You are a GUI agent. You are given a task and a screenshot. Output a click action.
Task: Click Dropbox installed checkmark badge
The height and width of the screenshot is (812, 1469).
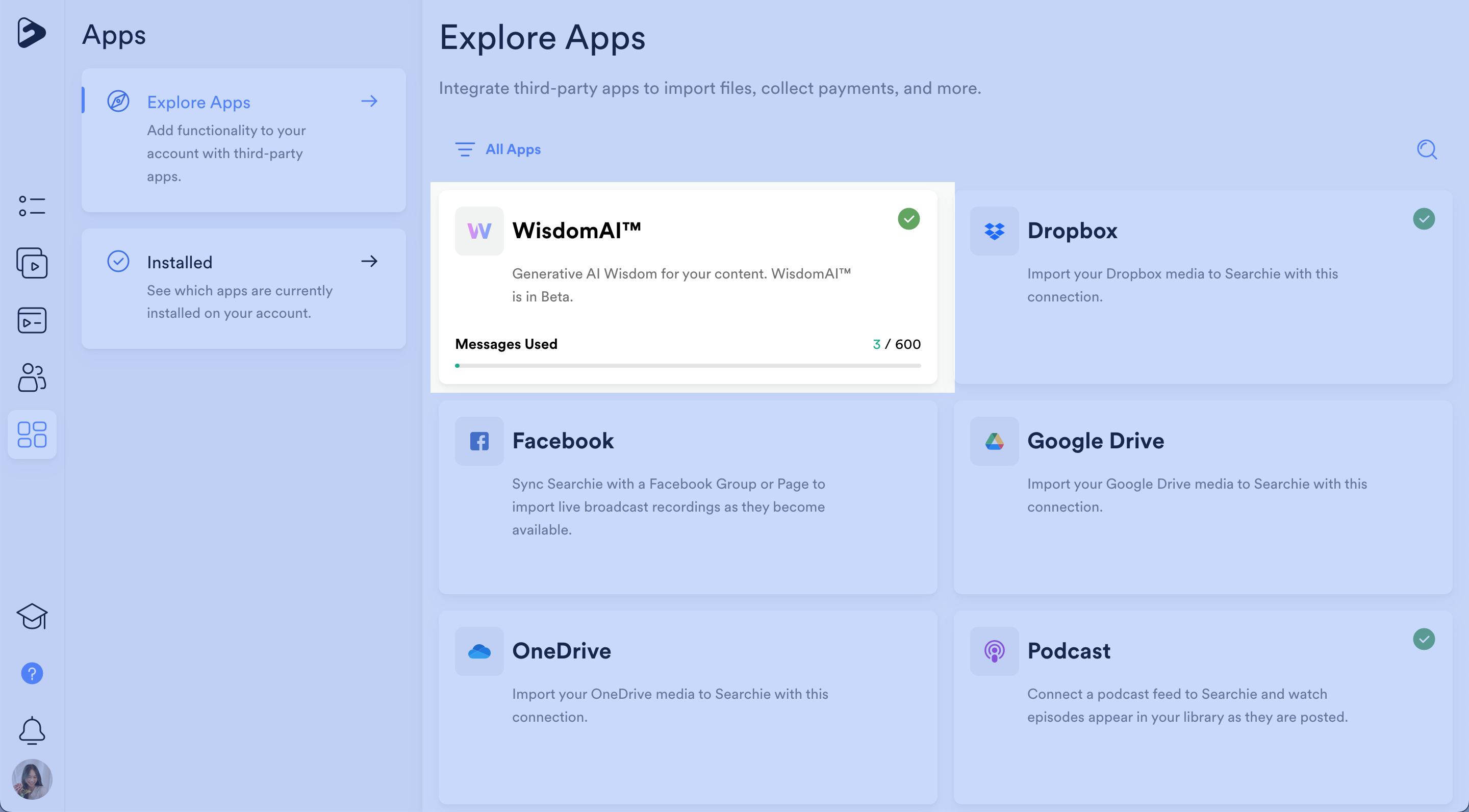click(1424, 219)
